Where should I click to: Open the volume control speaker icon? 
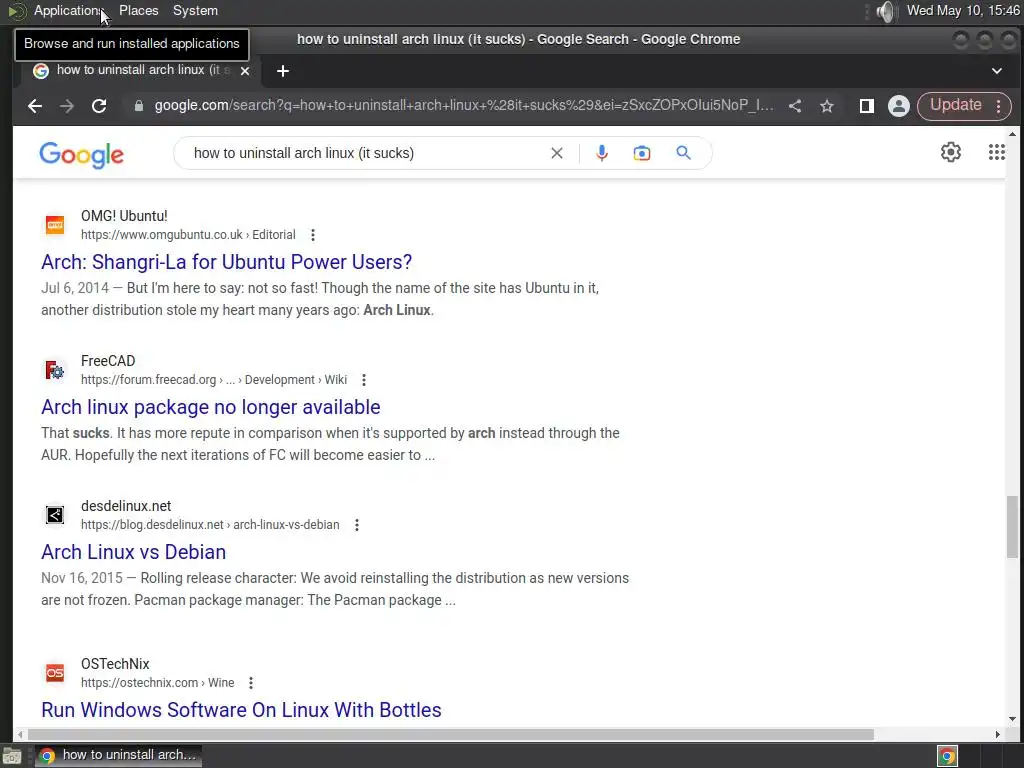(886, 11)
